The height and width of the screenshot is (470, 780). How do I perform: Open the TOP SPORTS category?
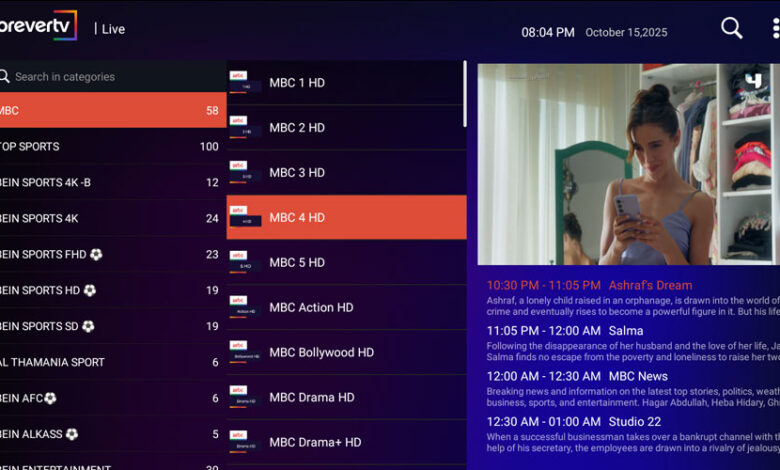[110, 147]
